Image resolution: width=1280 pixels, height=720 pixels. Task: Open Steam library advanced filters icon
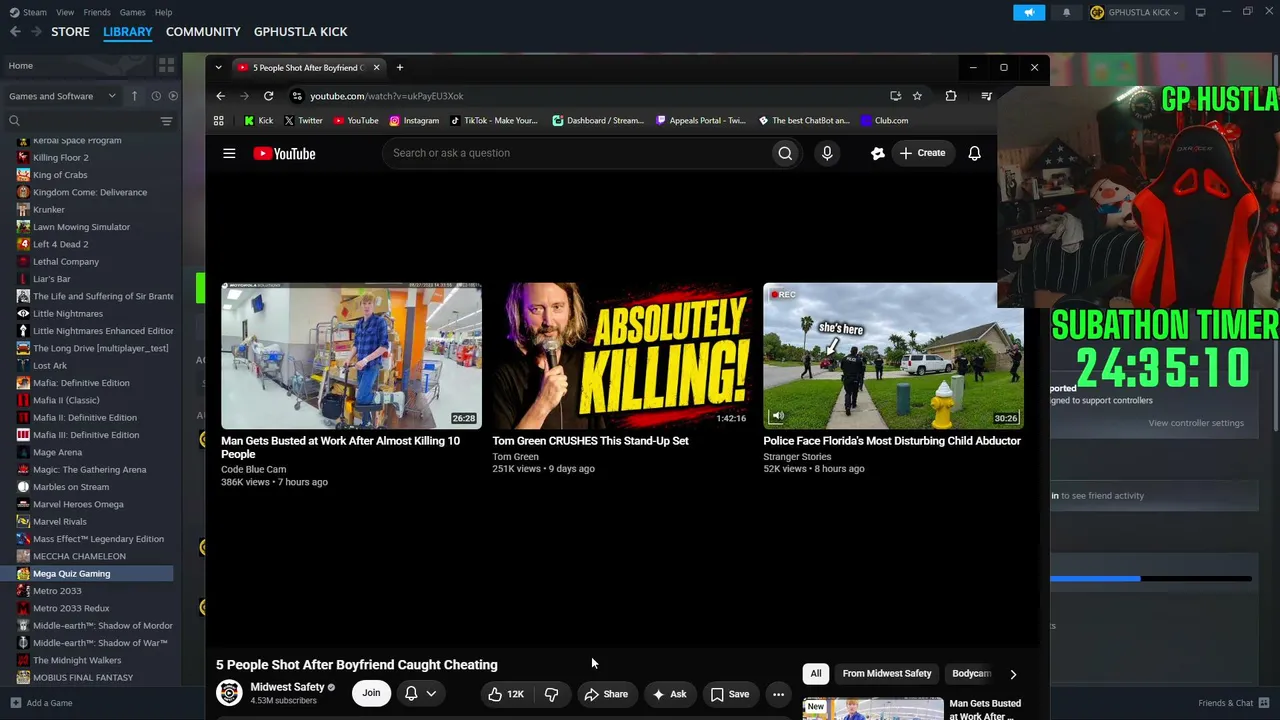[166, 121]
